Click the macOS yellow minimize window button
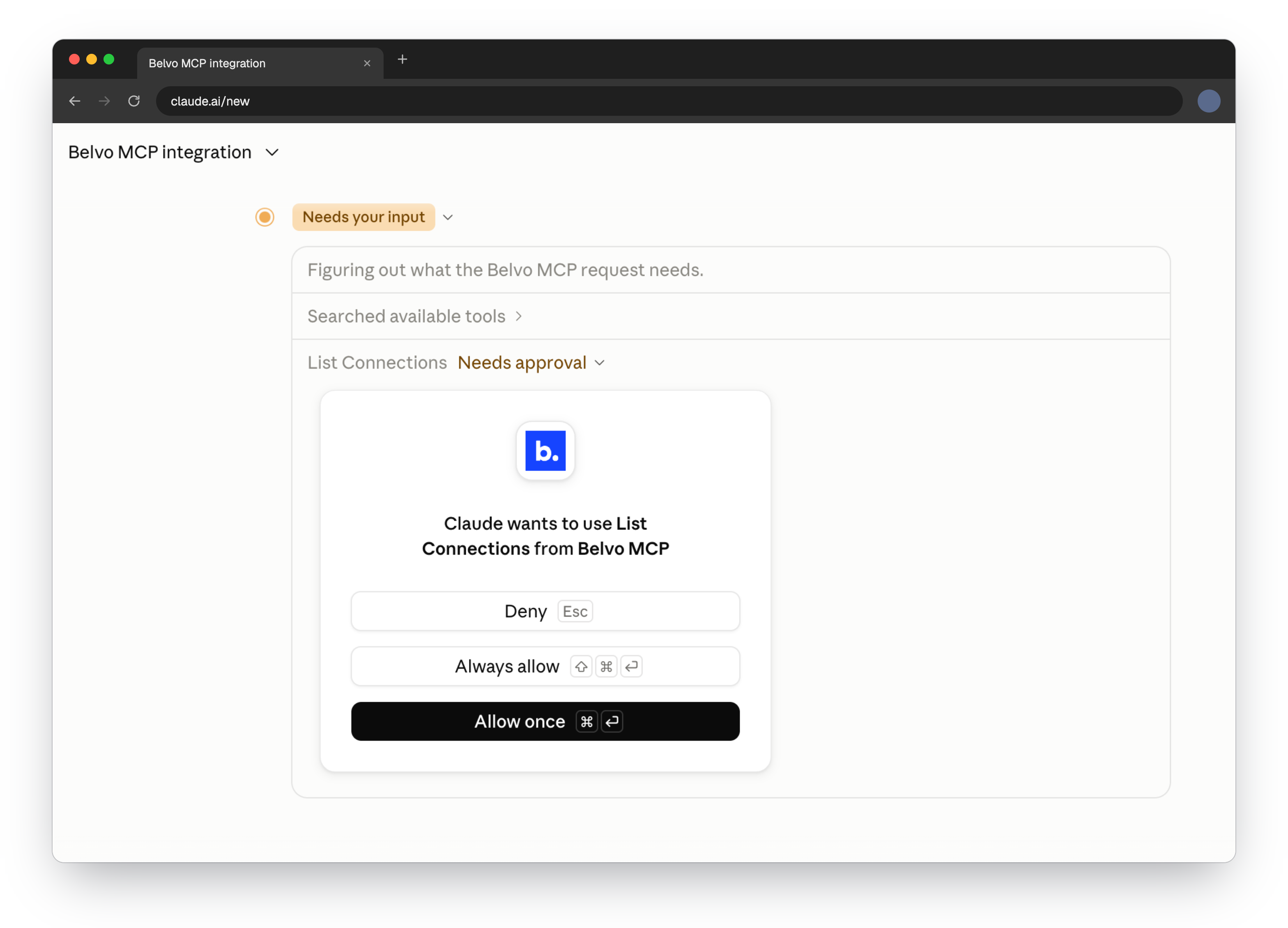This screenshot has height=928, width=1288. tap(92, 59)
